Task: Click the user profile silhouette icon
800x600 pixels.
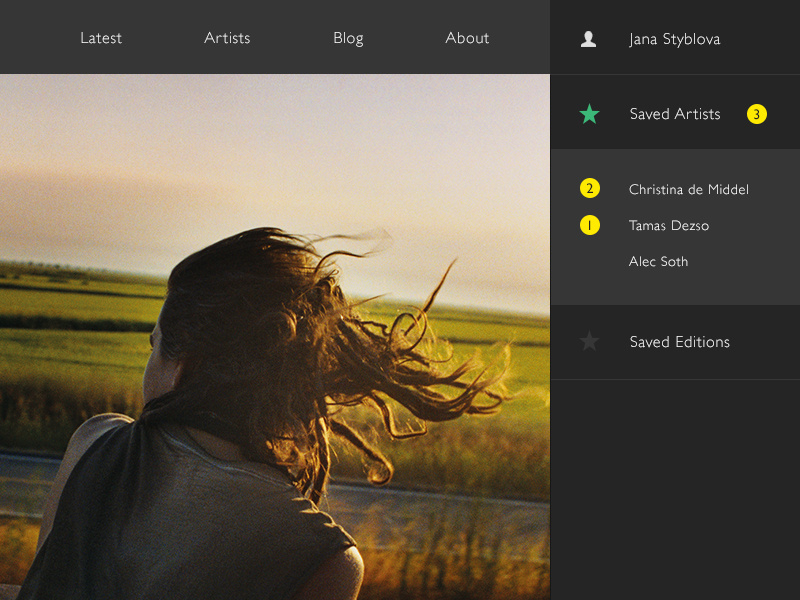Action: click(588, 39)
